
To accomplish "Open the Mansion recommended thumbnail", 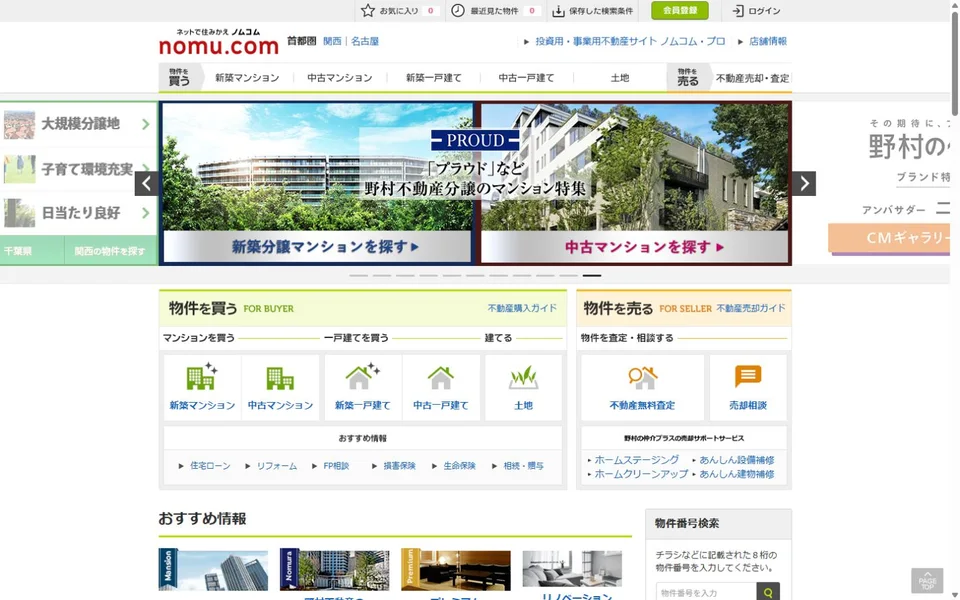I will pos(213,569).
